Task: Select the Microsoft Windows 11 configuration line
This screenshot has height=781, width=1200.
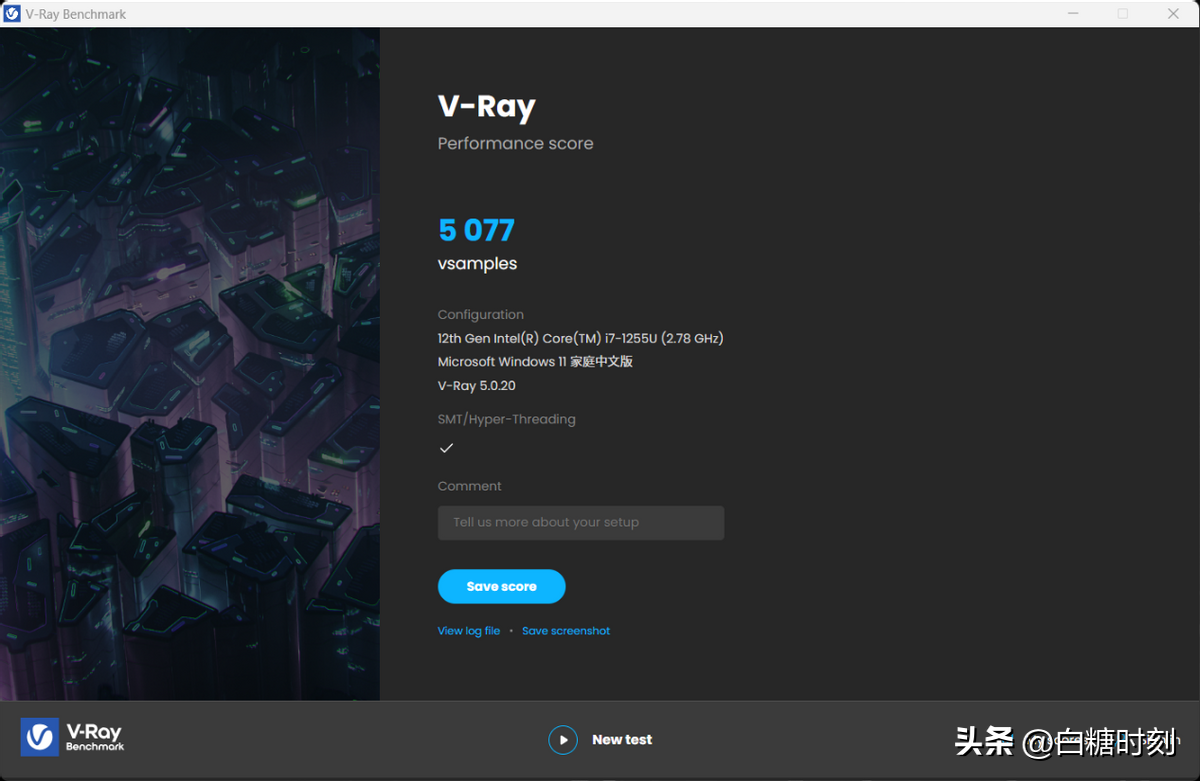Action: coord(535,362)
